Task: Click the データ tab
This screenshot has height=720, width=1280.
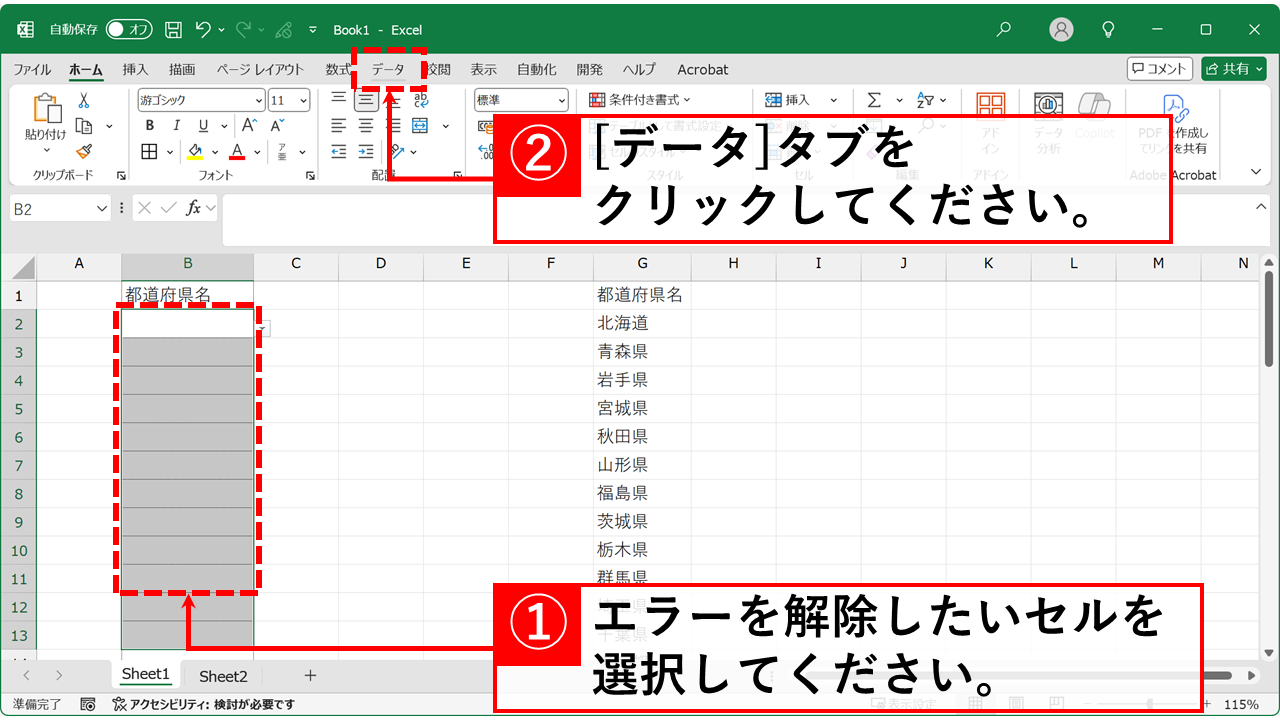Action: [x=388, y=69]
